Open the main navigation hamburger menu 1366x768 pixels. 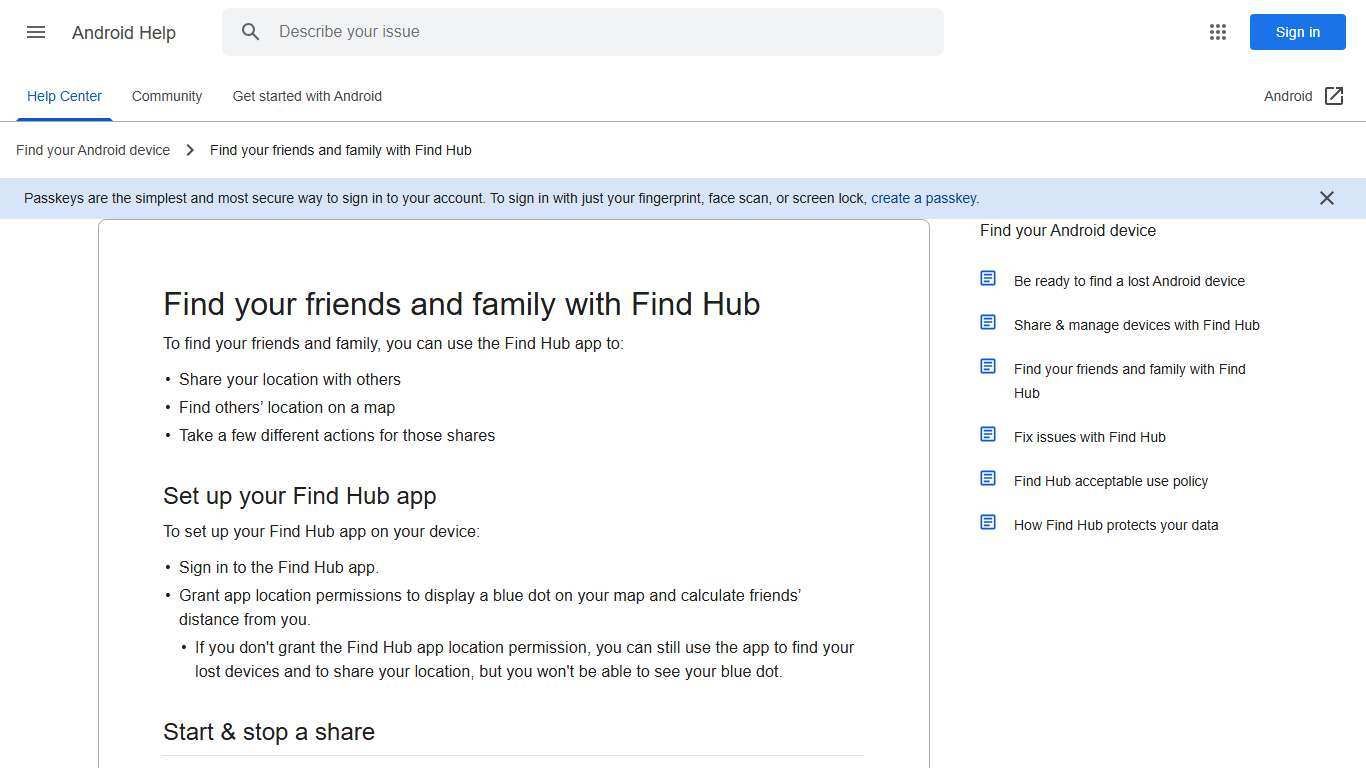[36, 32]
